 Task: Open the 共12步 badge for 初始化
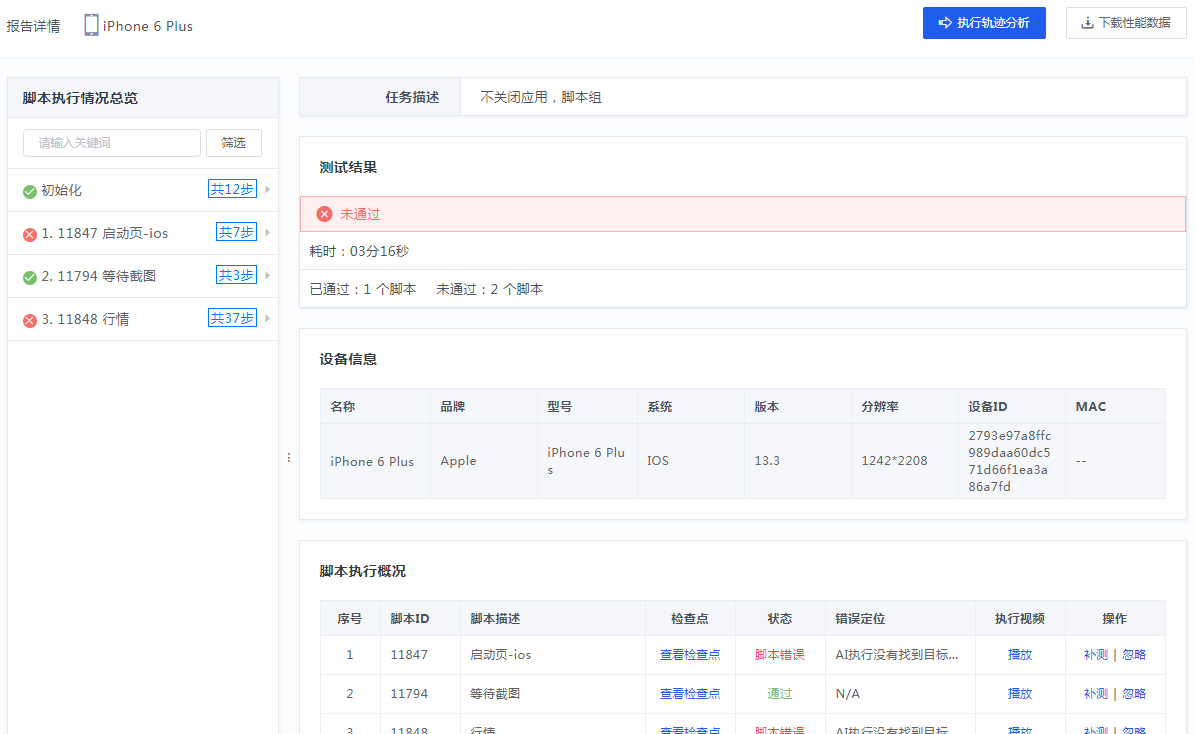click(232, 189)
